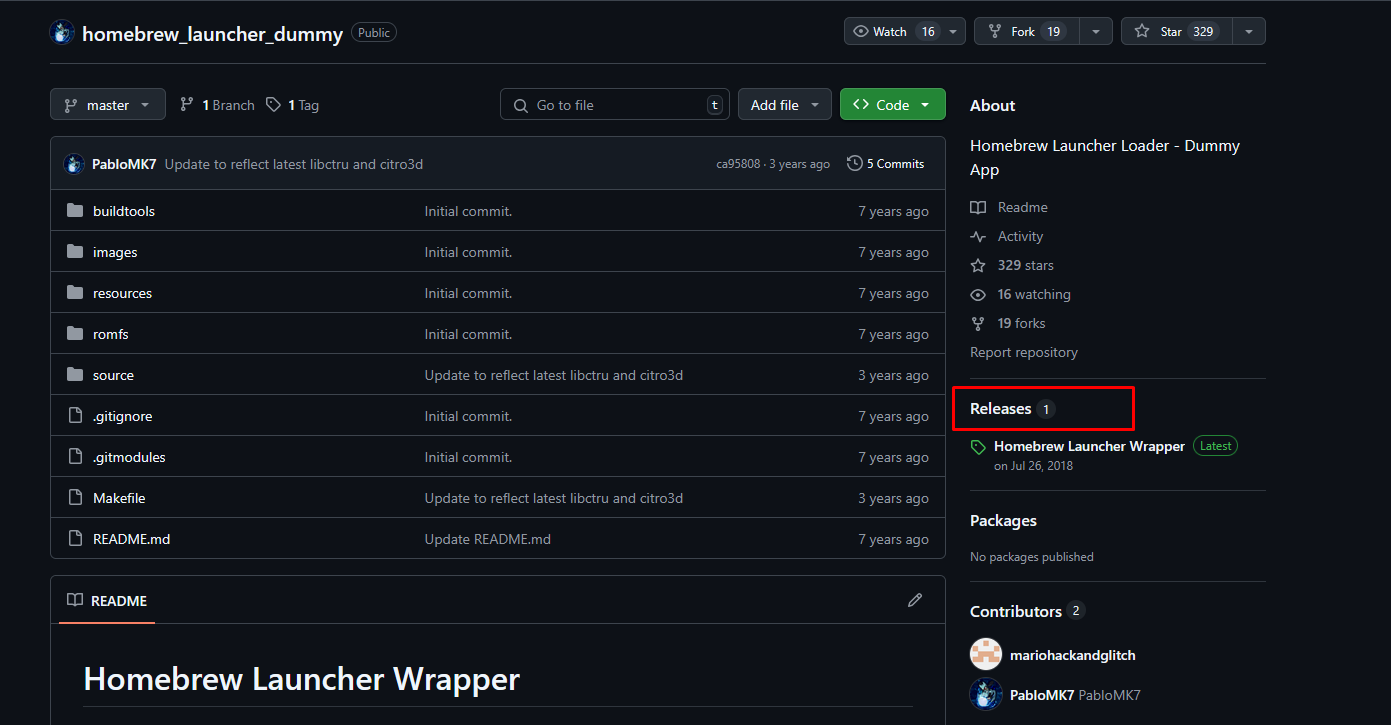This screenshot has width=1391, height=725.
Task: Open the source folder name
Action: [113, 375]
